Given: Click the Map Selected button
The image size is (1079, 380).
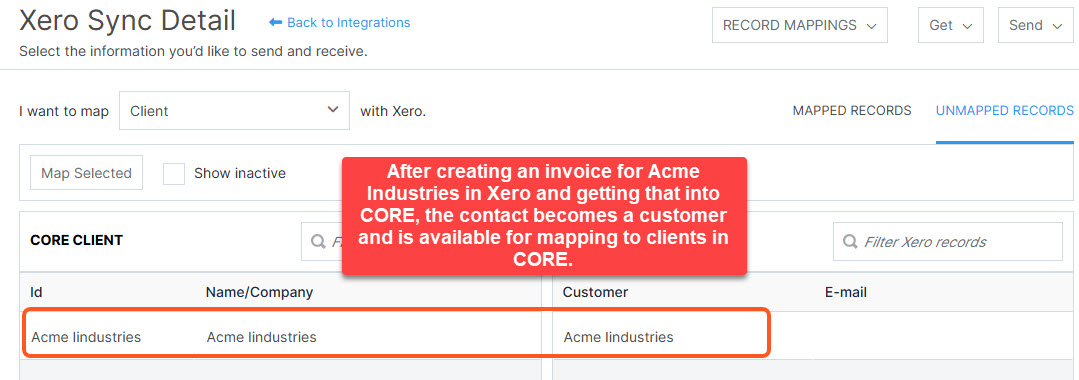Looking at the screenshot, I should click(x=87, y=173).
